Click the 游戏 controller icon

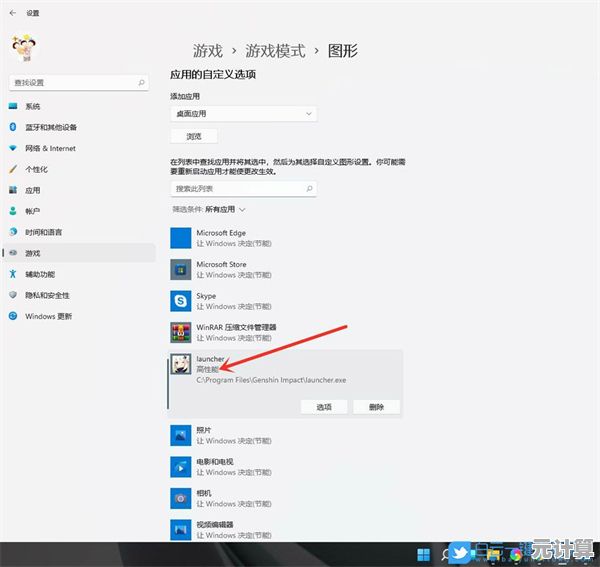(x=13, y=253)
